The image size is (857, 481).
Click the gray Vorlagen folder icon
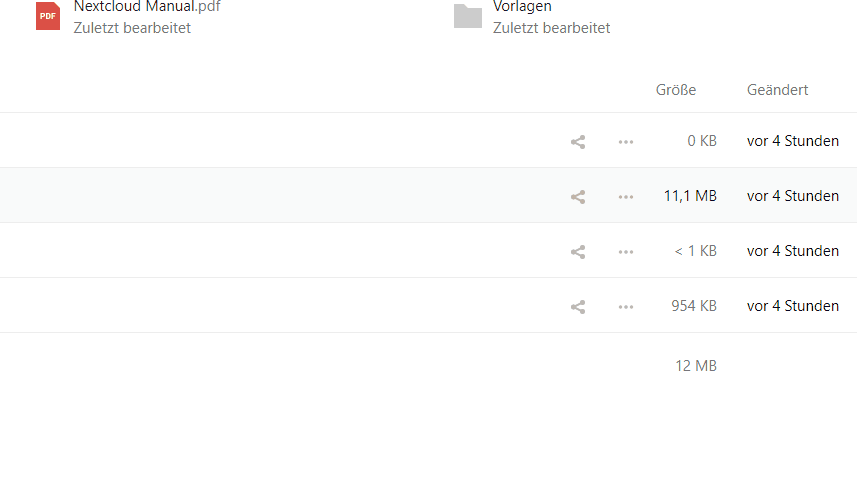coord(468,16)
